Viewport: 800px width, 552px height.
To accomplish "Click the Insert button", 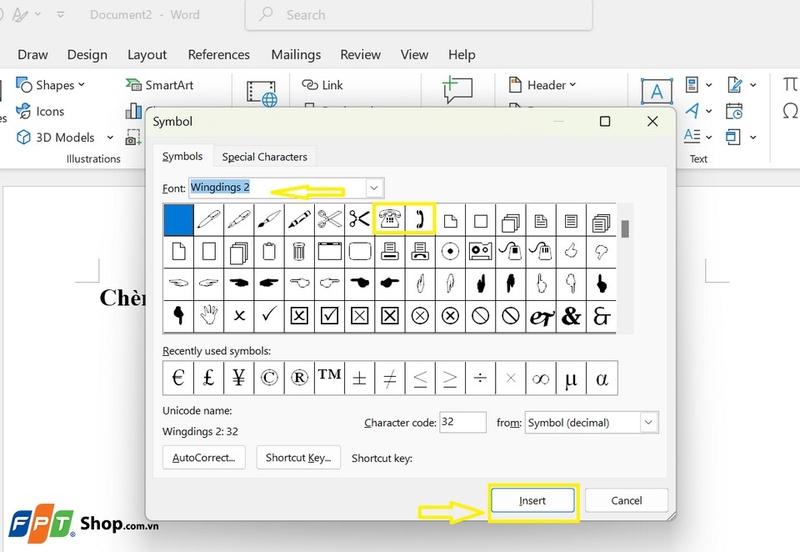I will point(533,500).
